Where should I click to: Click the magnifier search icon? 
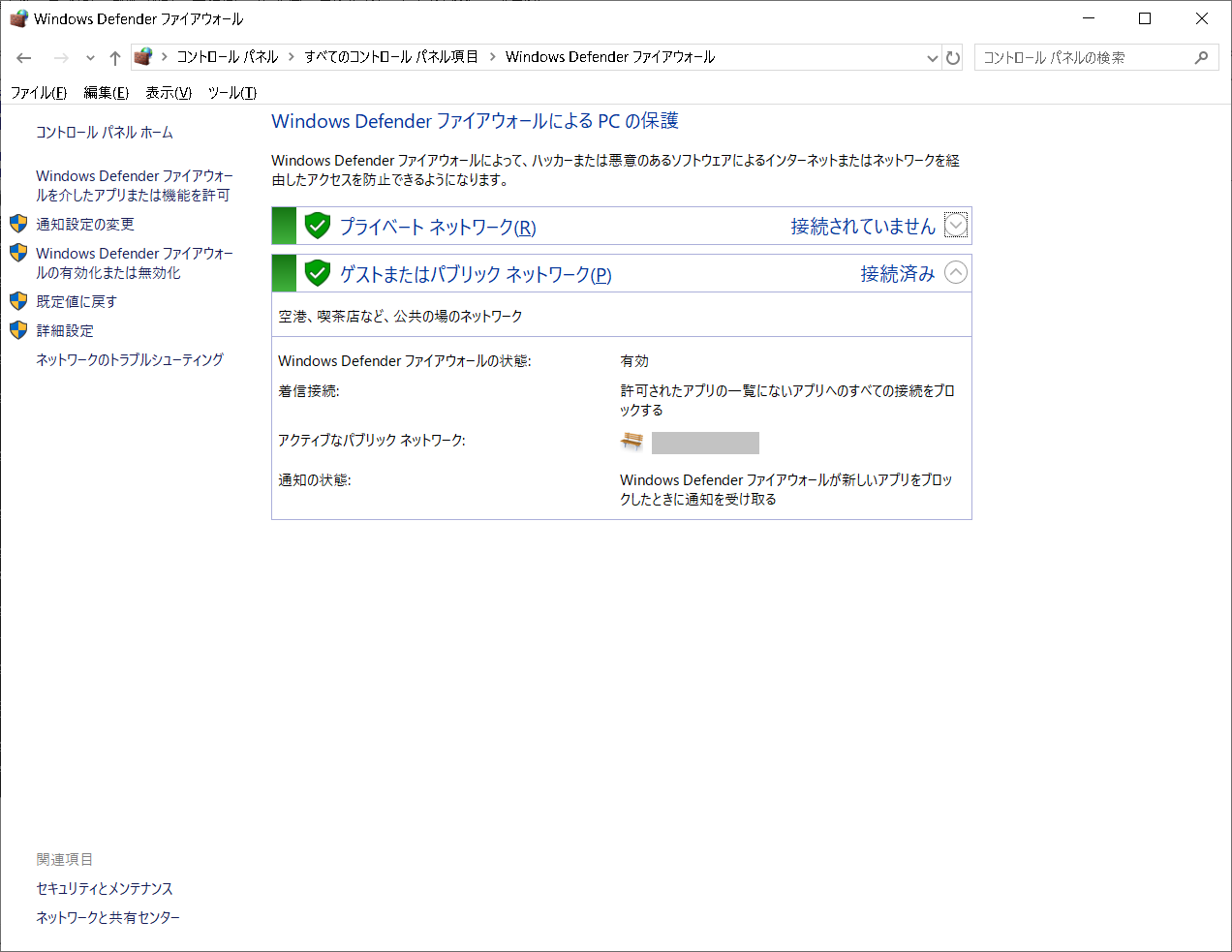point(1201,57)
